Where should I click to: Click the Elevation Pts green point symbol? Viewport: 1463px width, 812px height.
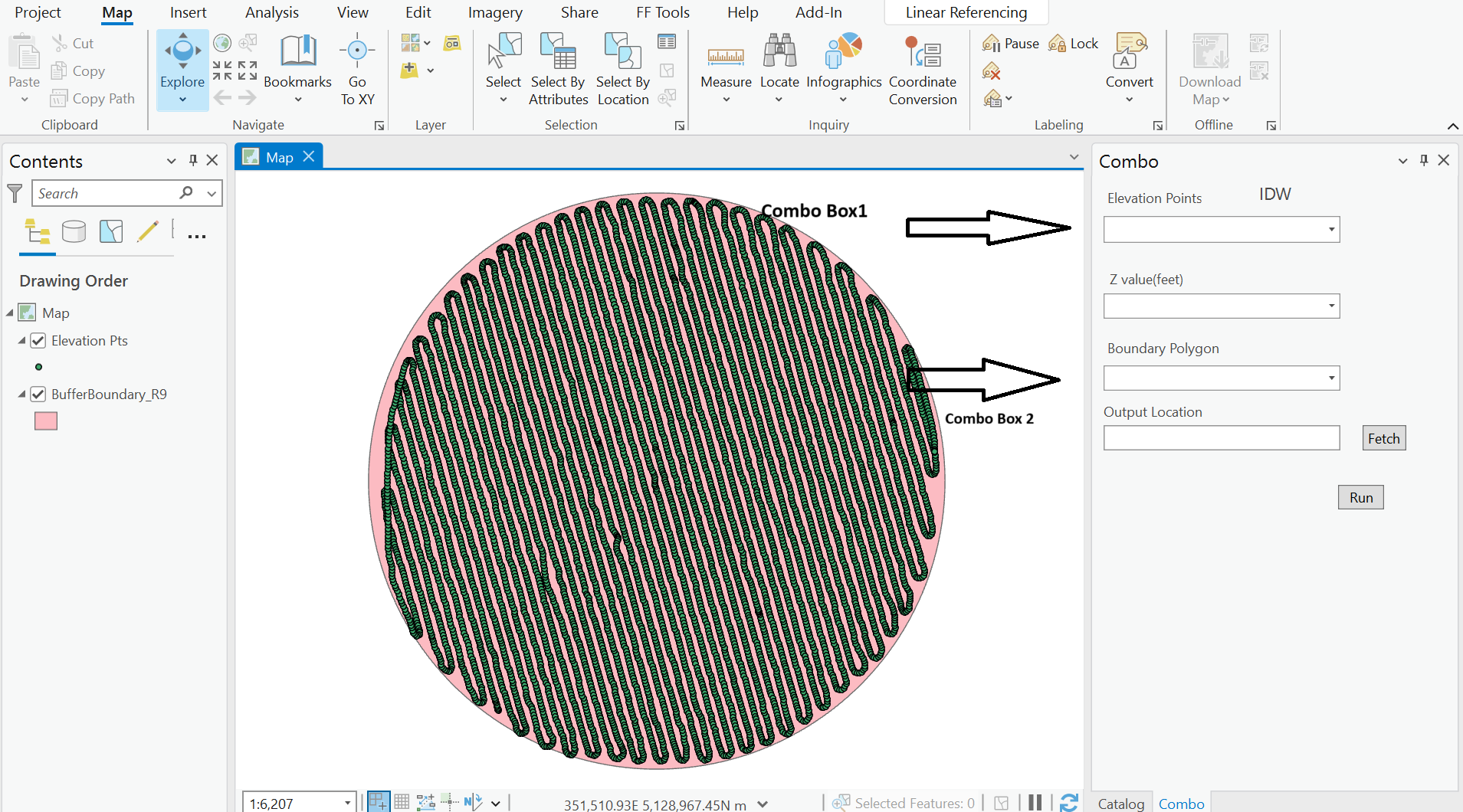(38, 367)
